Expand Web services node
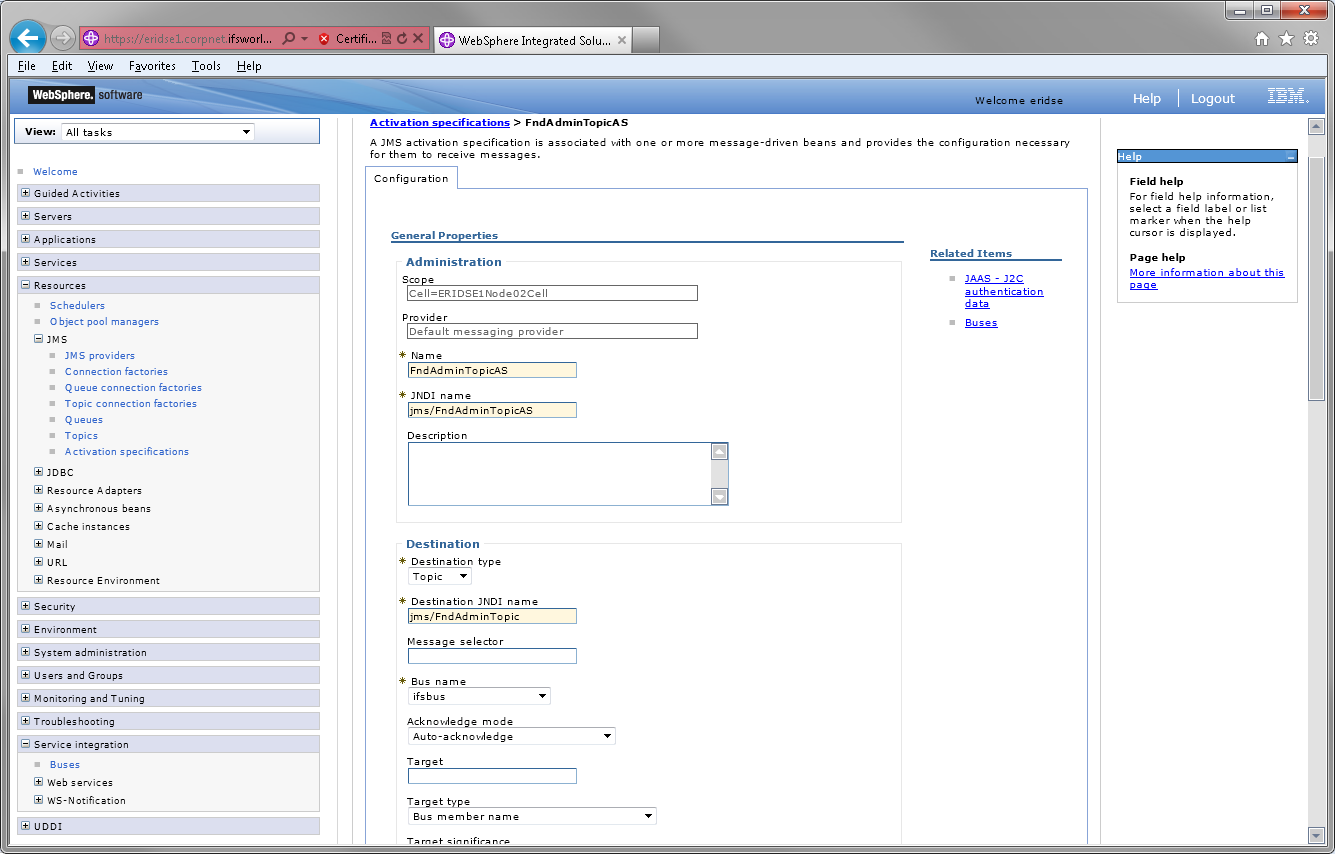The height and width of the screenshot is (854, 1335). click(39, 782)
